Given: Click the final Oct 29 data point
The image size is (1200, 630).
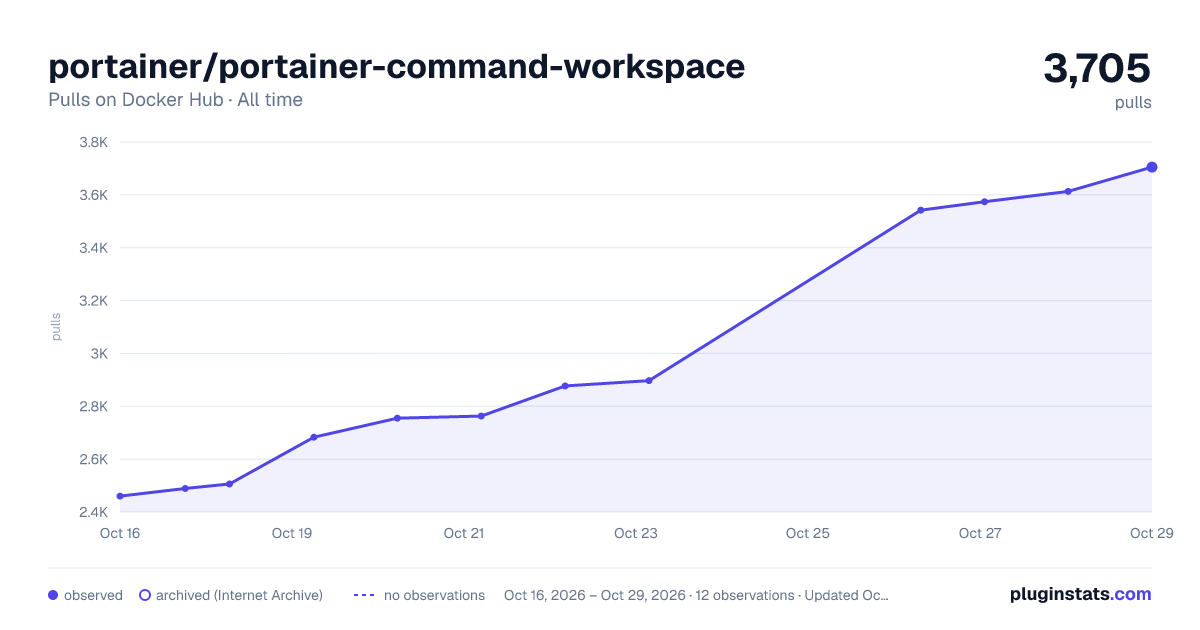Looking at the screenshot, I should (1152, 167).
